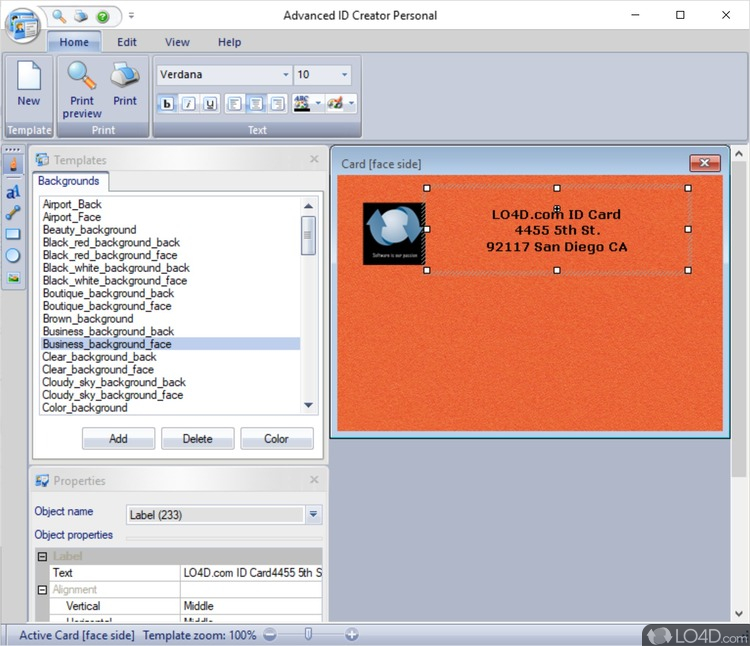Click the Add button

[118, 438]
